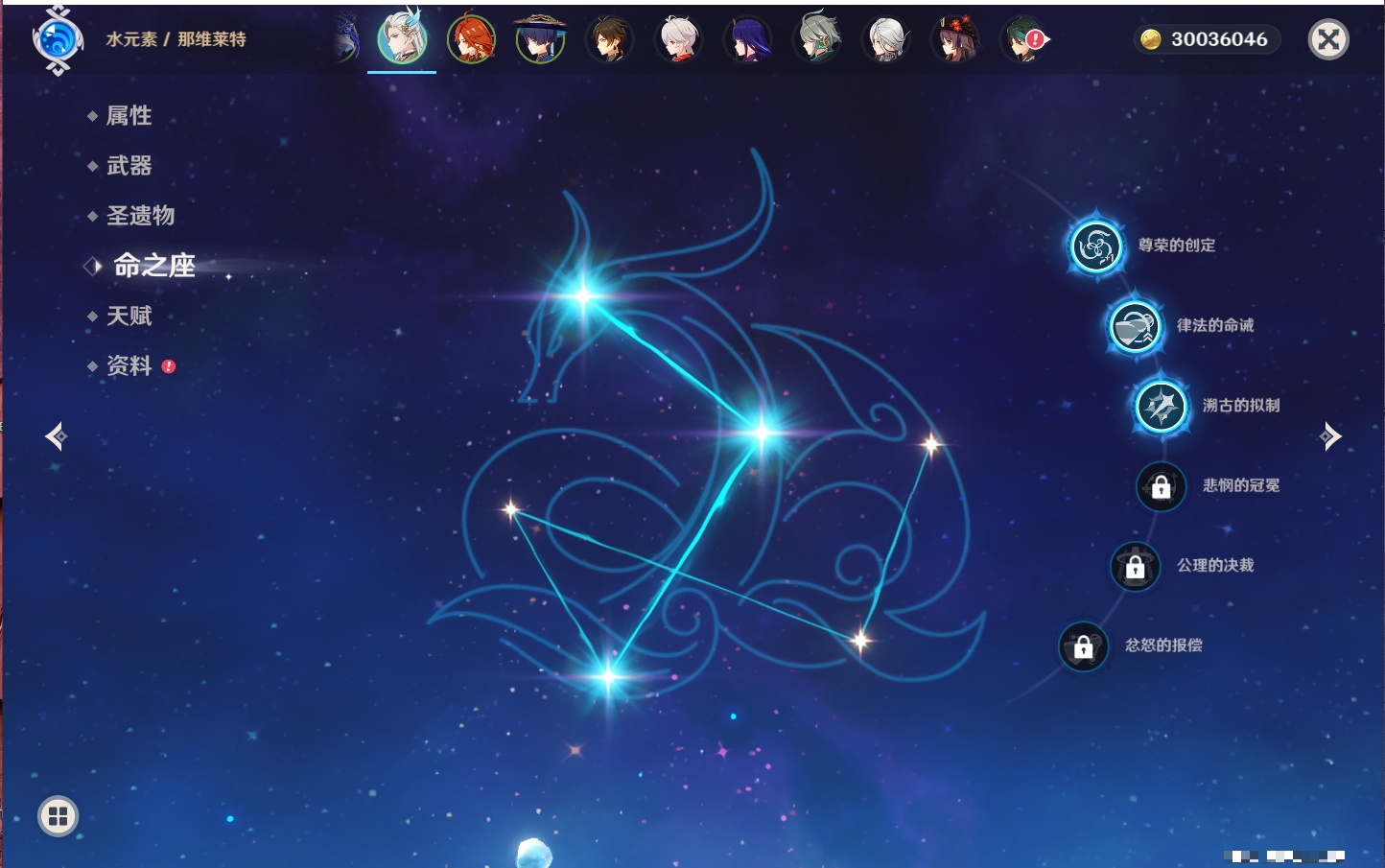Open the 属性 attributes tab

pos(129,116)
